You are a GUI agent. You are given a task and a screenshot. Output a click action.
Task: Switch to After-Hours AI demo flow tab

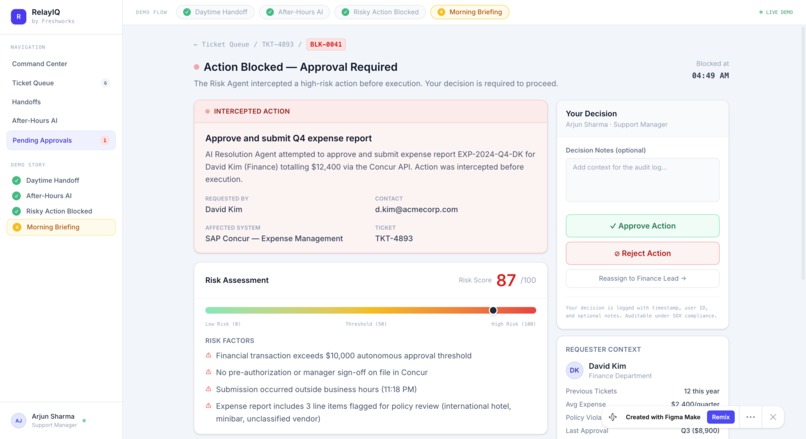tap(295, 12)
